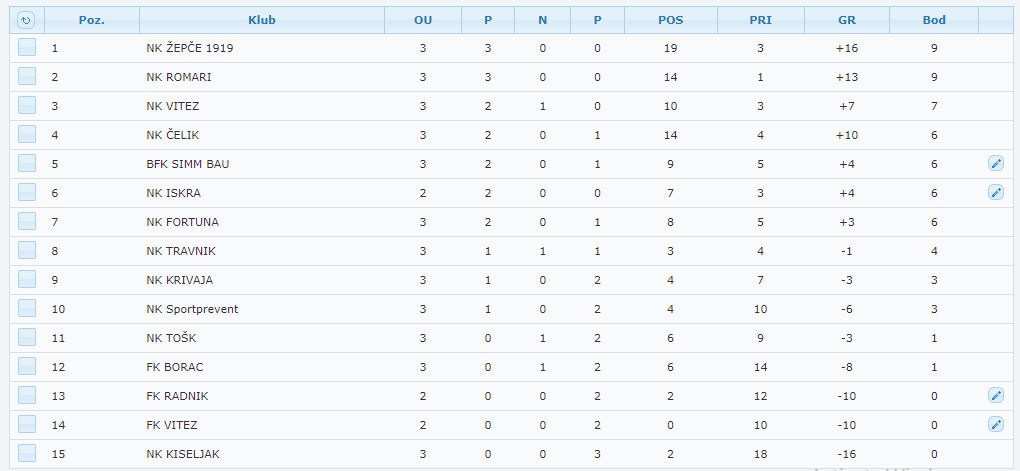Viewport: 1020px width, 471px height.
Task: Check the box next to NK ČELIK
Action: pos(27,134)
